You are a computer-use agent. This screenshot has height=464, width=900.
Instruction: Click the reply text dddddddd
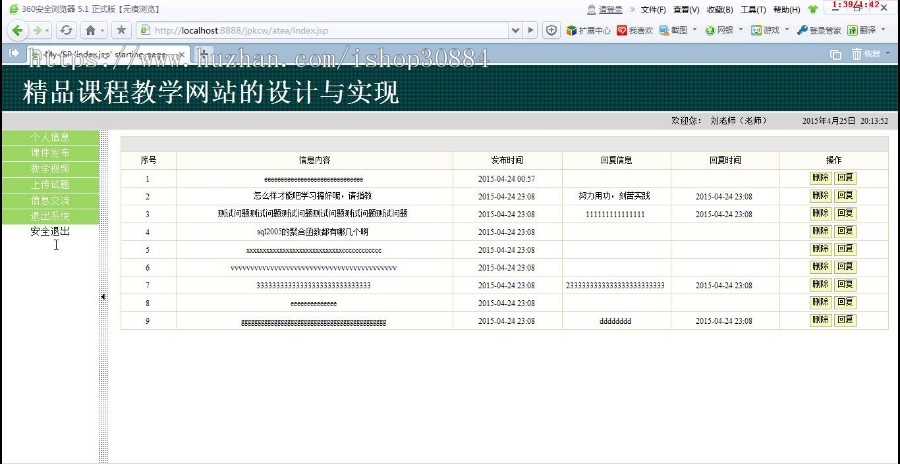pyautogui.click(x=615, y=321)
